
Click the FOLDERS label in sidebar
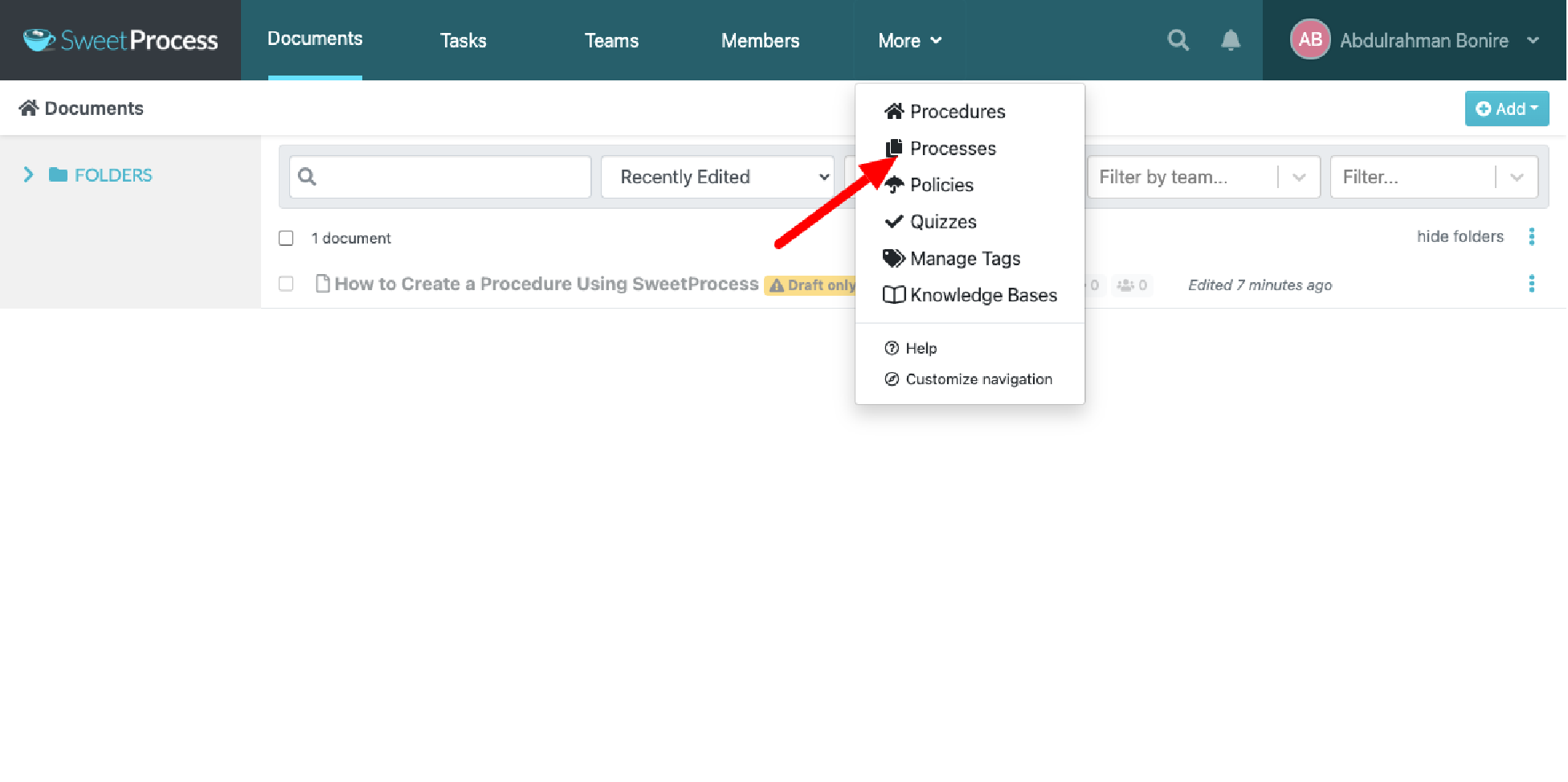tap(113, 174)
